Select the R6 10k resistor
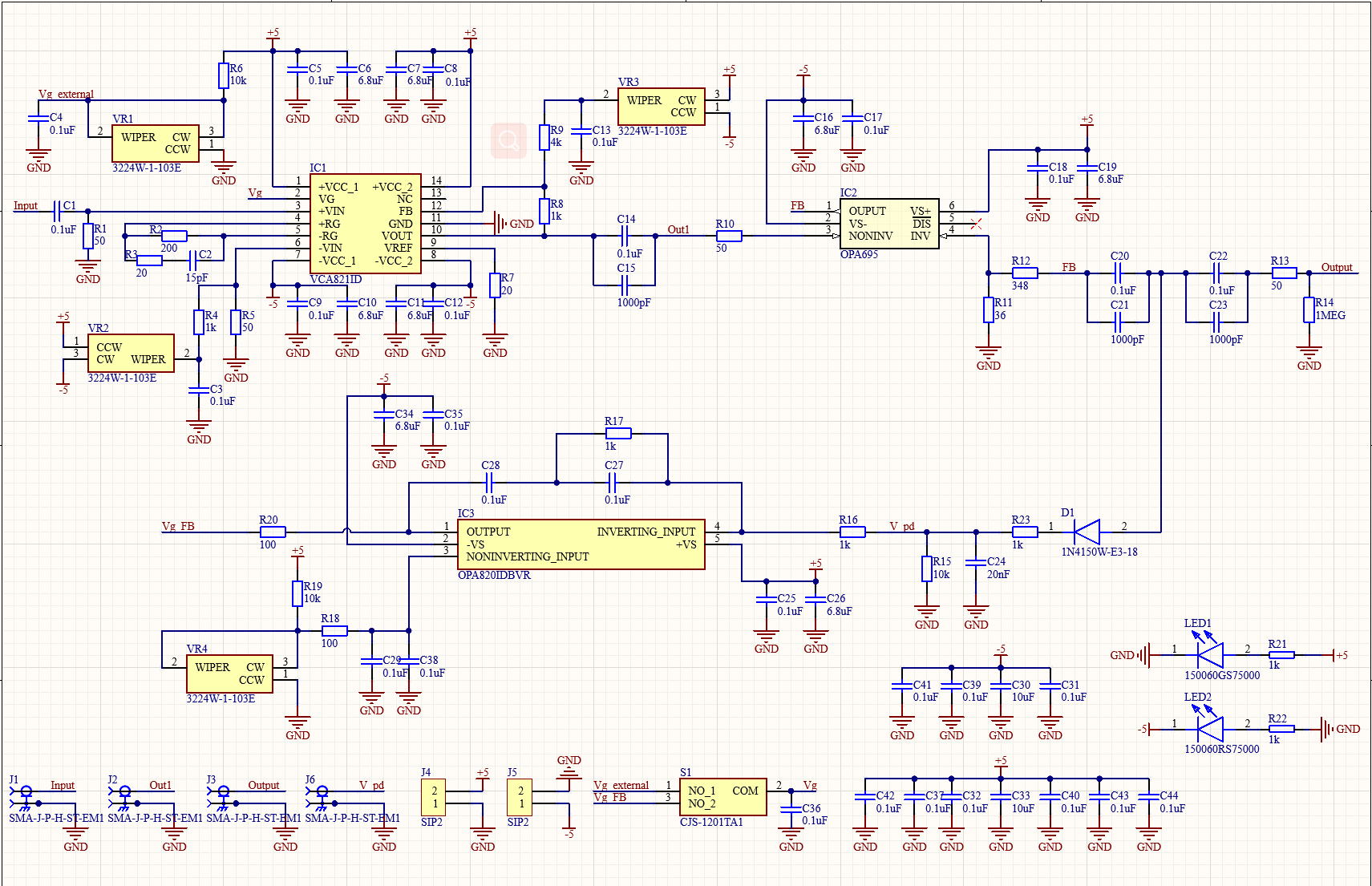 point(224,76)
